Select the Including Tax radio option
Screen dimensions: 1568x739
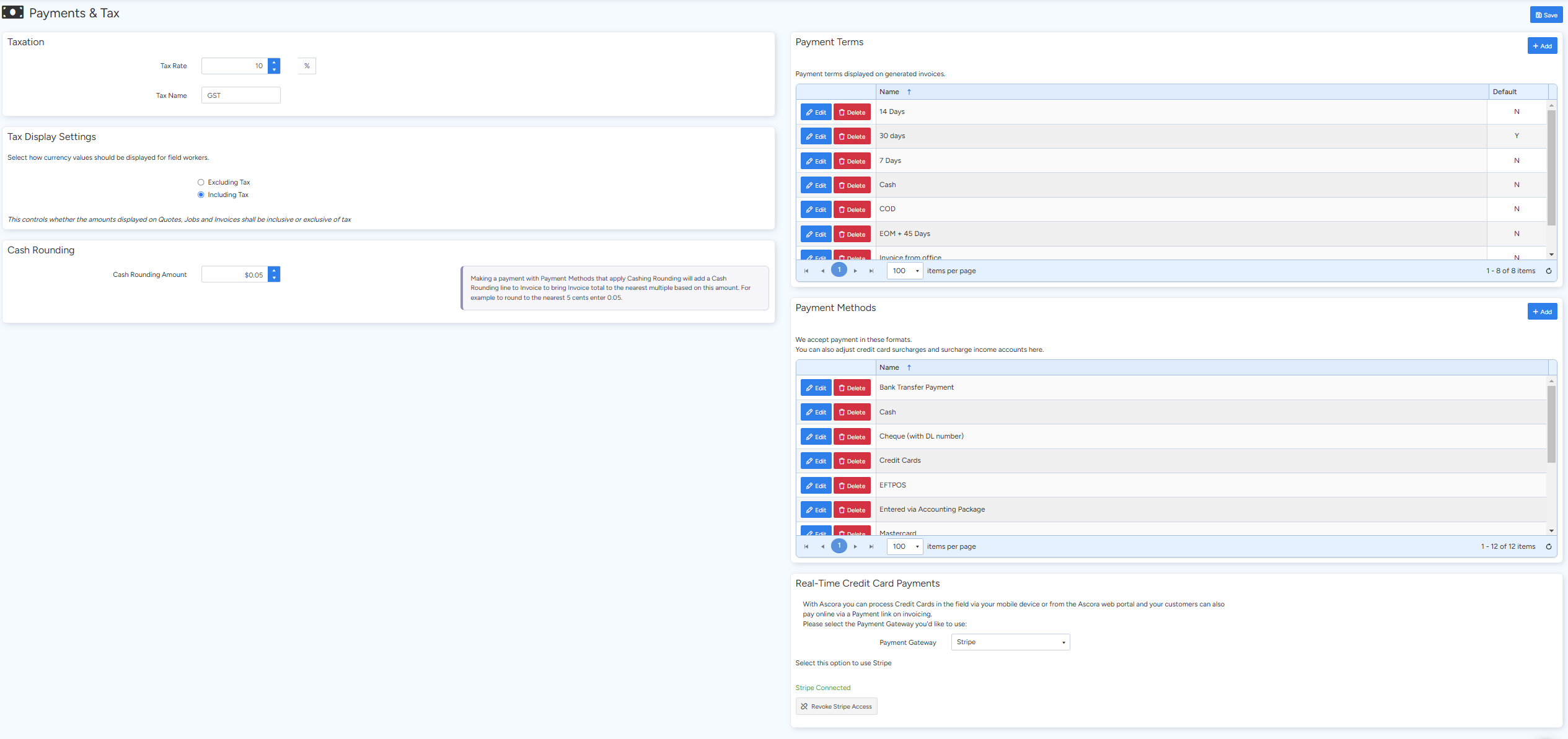coord(201,195)
